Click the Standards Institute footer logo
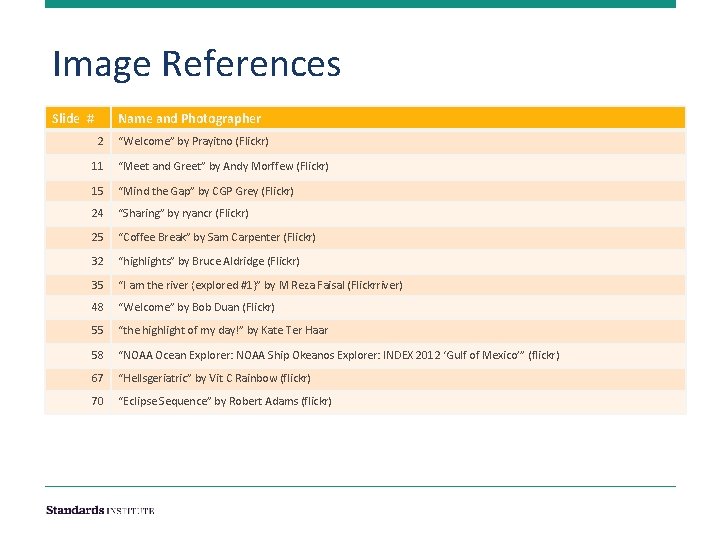Viewport: 720px width, 540px height. click(100, 510)
